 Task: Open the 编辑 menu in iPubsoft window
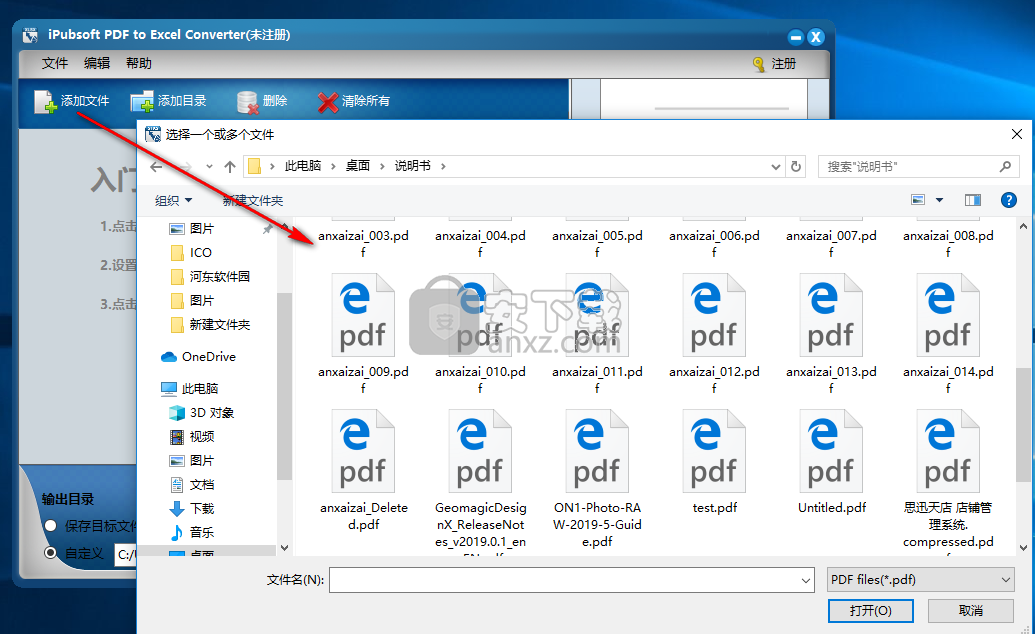point(97,63)
